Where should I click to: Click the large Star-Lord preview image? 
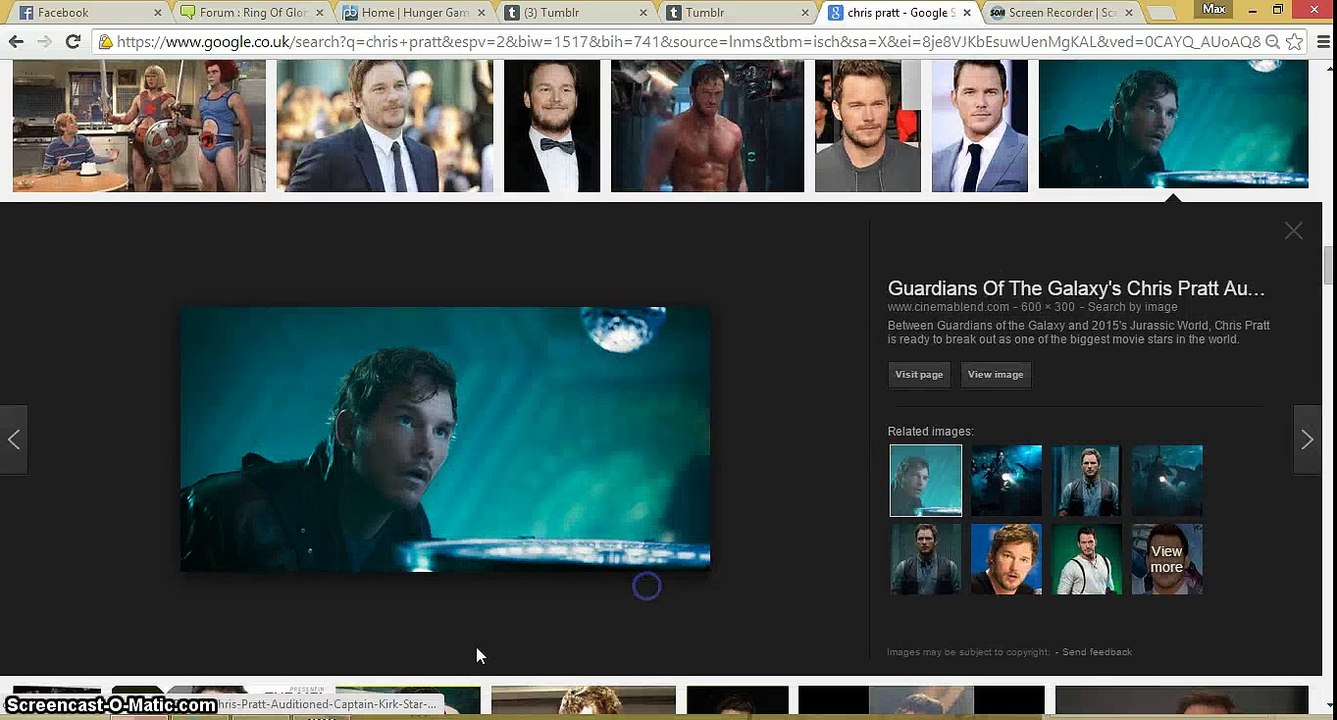(x=445, y=439)
